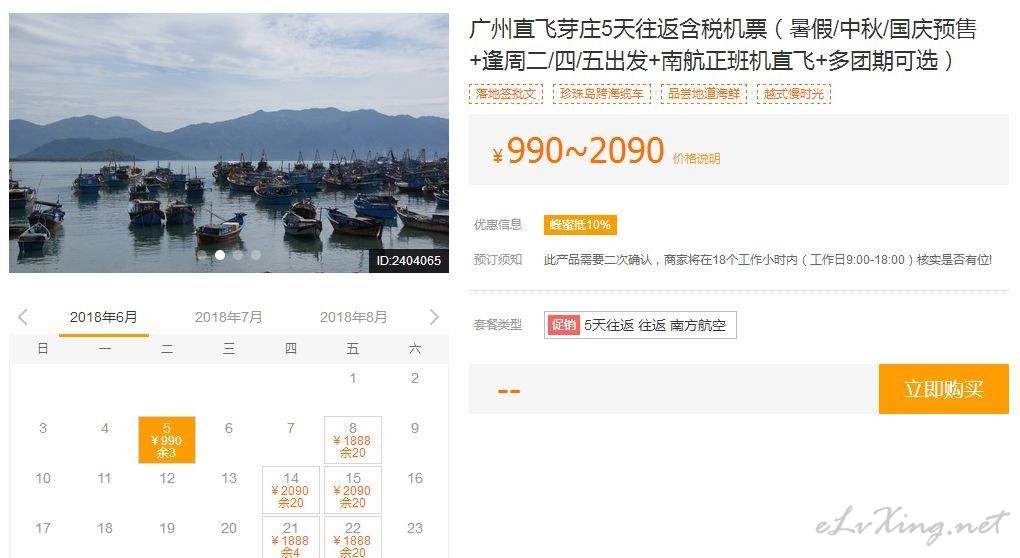Image resolution: width=1020 pixels, height=558 pixels.
Task: Pick June 14 priced ¥2090
Action: click(291, 490)
